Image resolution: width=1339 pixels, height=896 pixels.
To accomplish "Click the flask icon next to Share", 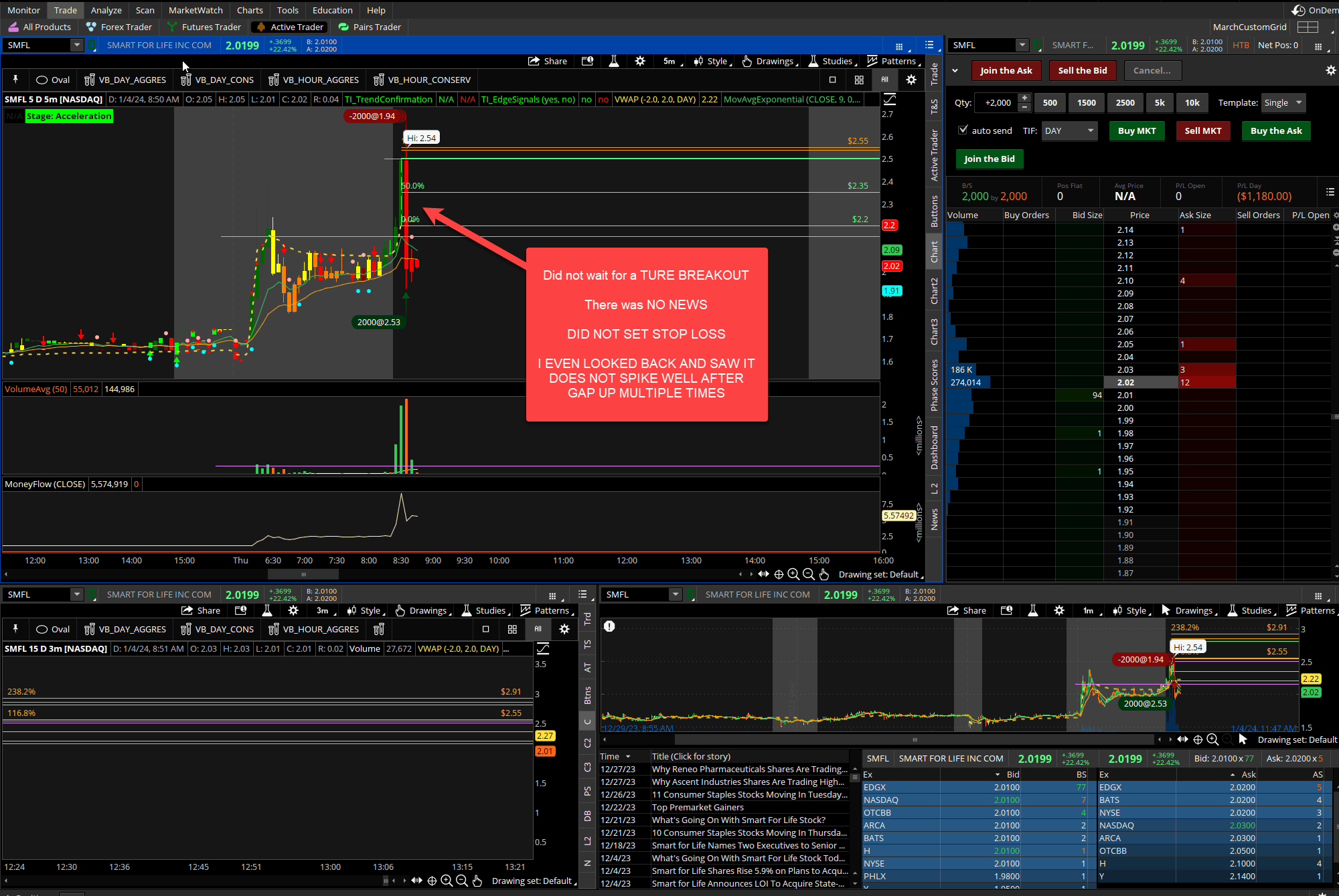I will click(613, 61).
